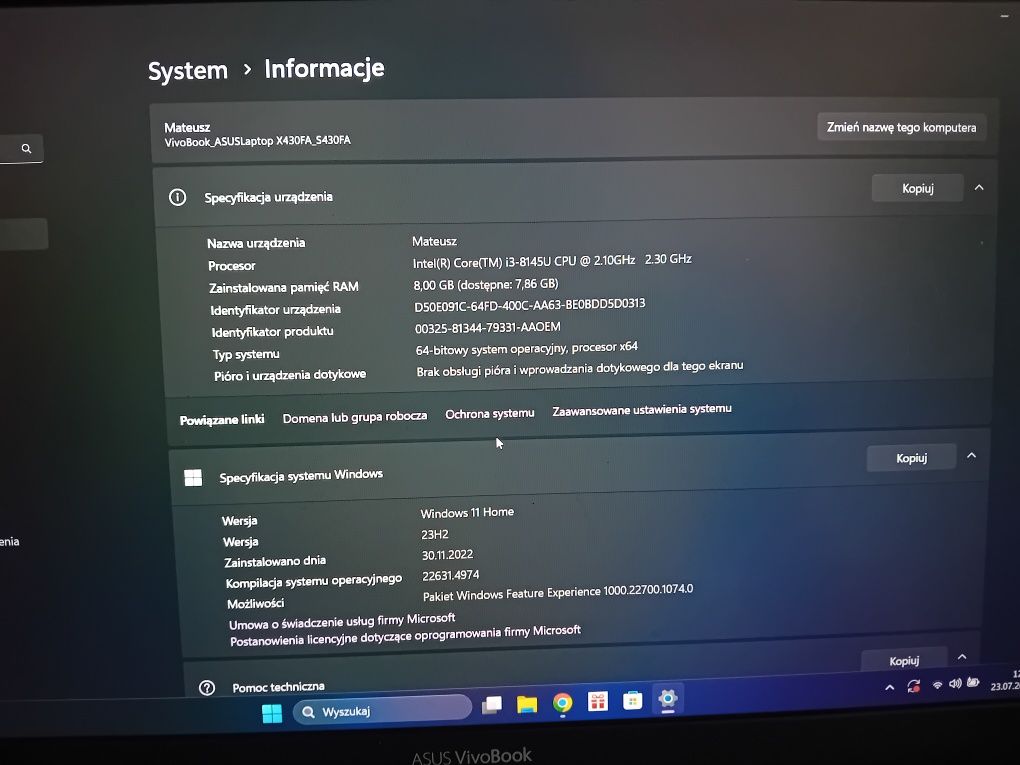
Task: Click the Windows 11 Home value
Action: pyautogui.click(x=467, y=513)
